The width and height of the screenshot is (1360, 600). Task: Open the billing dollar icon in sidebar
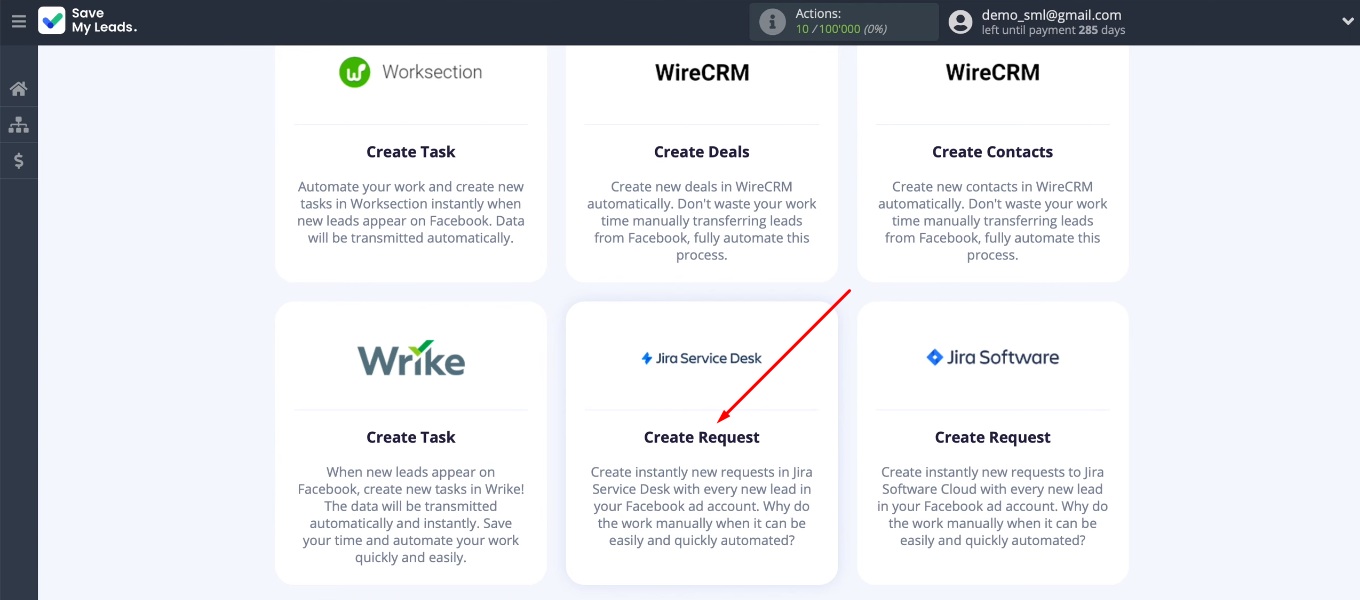tap(18, 161)
